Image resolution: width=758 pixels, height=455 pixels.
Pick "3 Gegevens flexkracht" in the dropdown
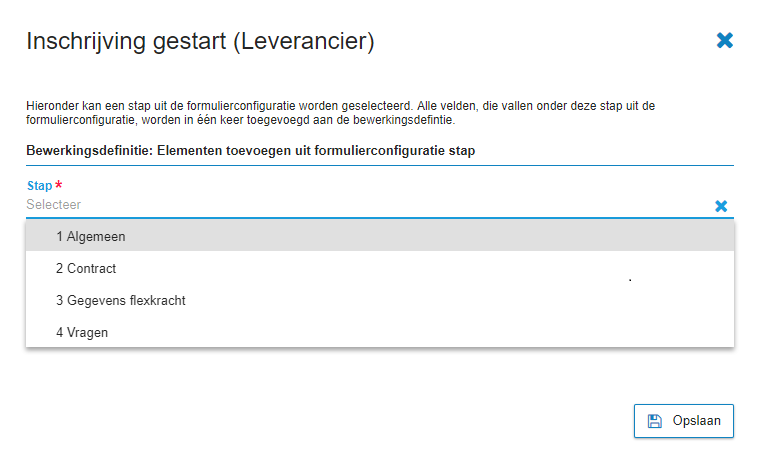pos(380,300)
